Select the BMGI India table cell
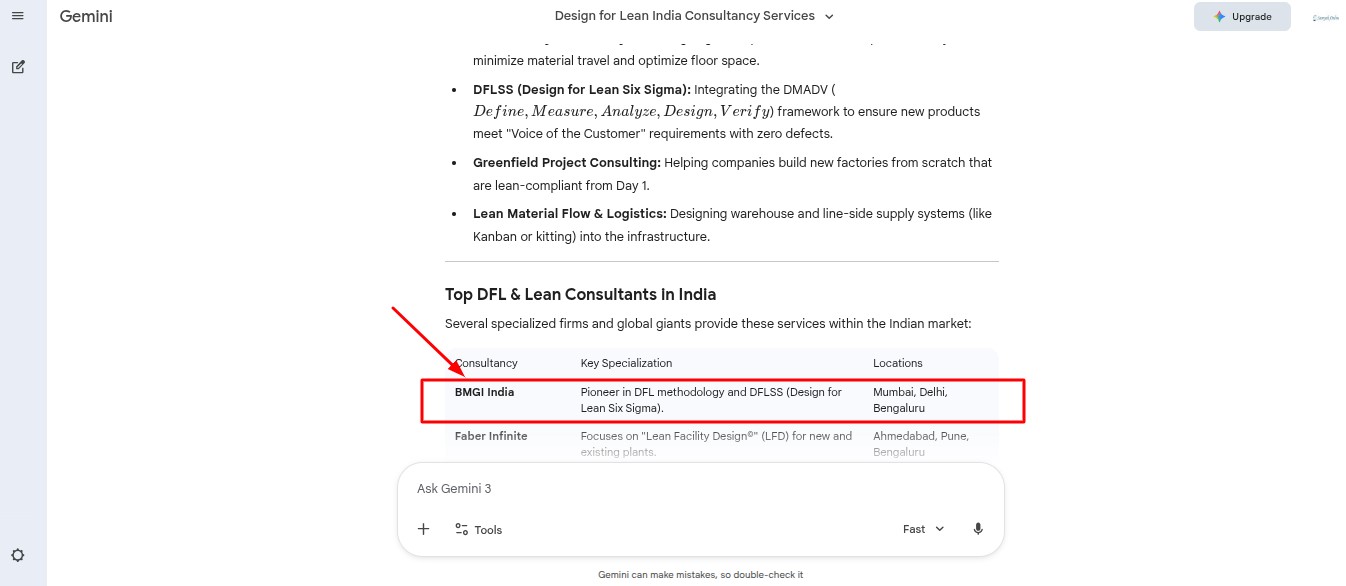 (485, 392)
